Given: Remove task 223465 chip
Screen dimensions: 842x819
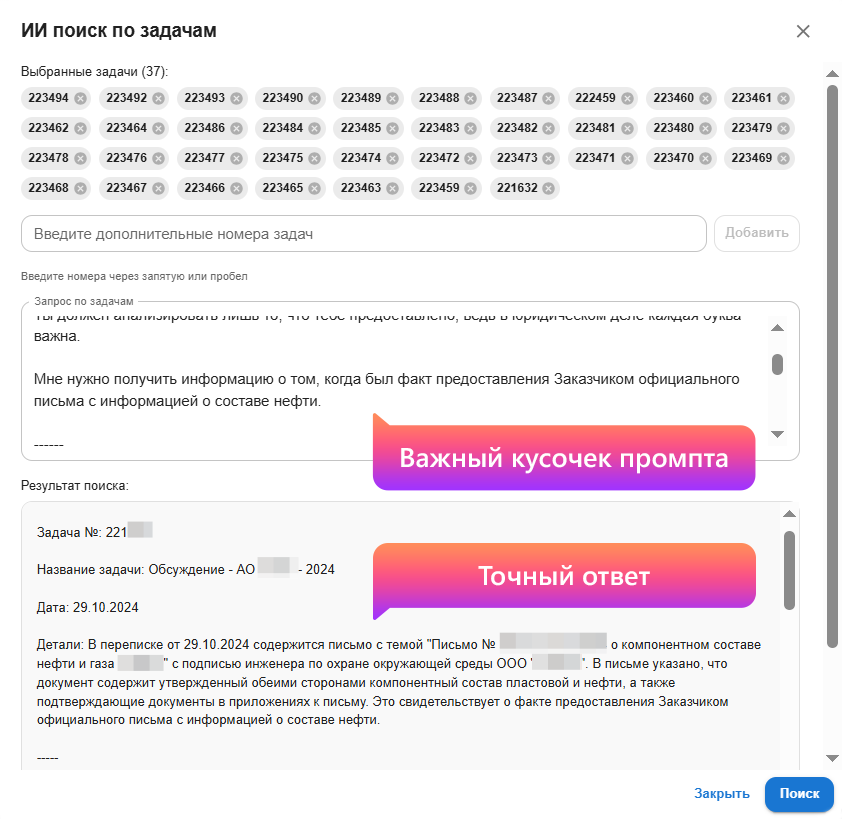Looking at the screenshot, I should pyautogui.click(x=315, y=188).
